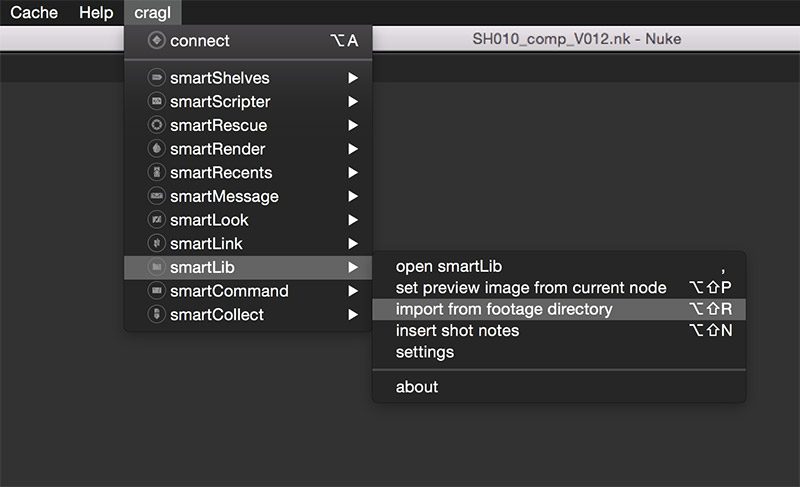Click about in smartLib submenu
The height and width of the screenshot is (487, 800).
click(417, 387)
